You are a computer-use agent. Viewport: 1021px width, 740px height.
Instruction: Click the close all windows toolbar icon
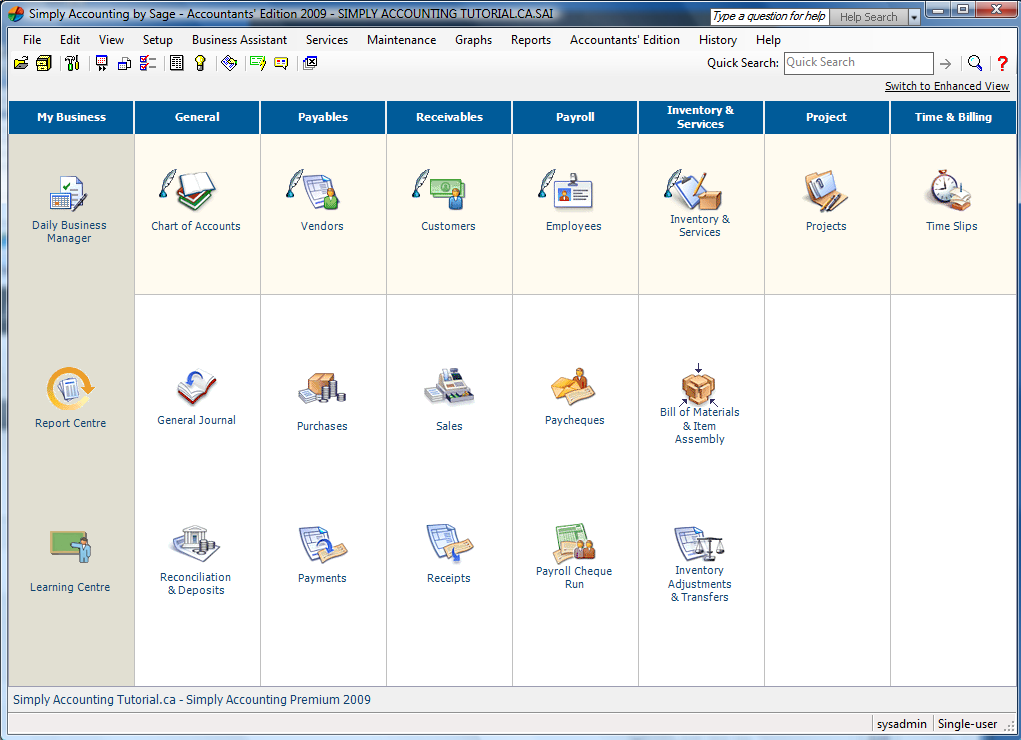pyautogui.click(x=310, y=63)
